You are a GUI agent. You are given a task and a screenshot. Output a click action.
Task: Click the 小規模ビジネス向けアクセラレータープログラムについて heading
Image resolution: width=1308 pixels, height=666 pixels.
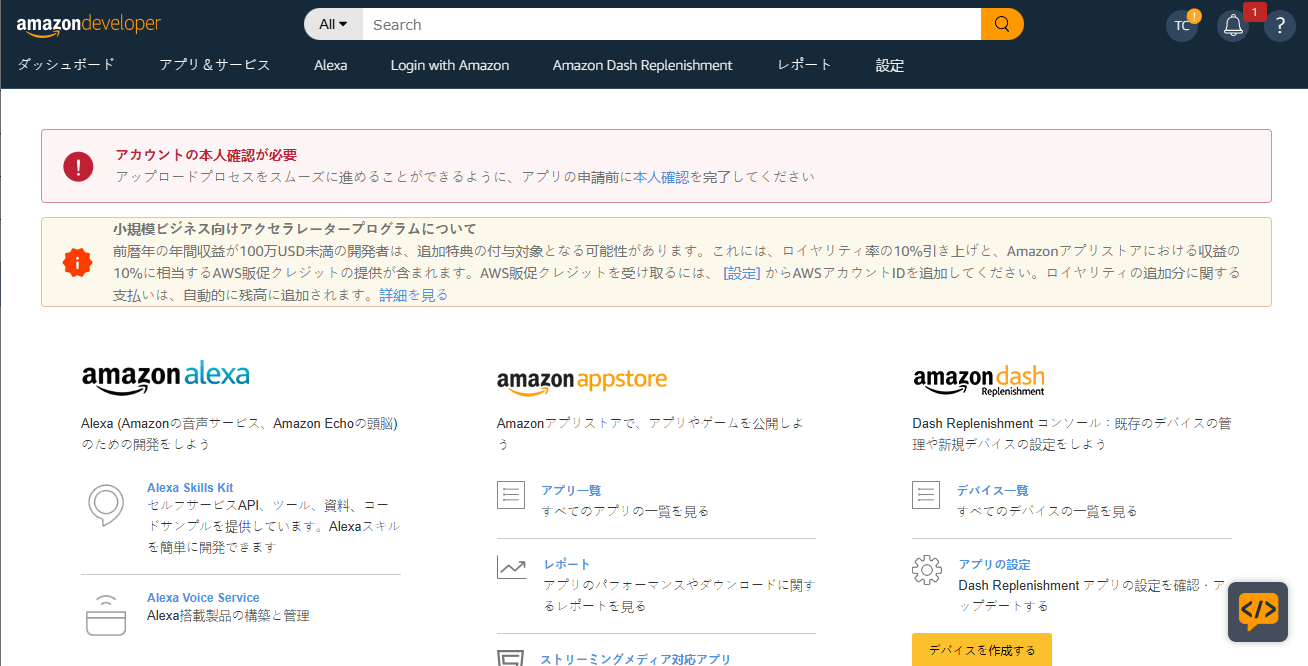point(295,229)
